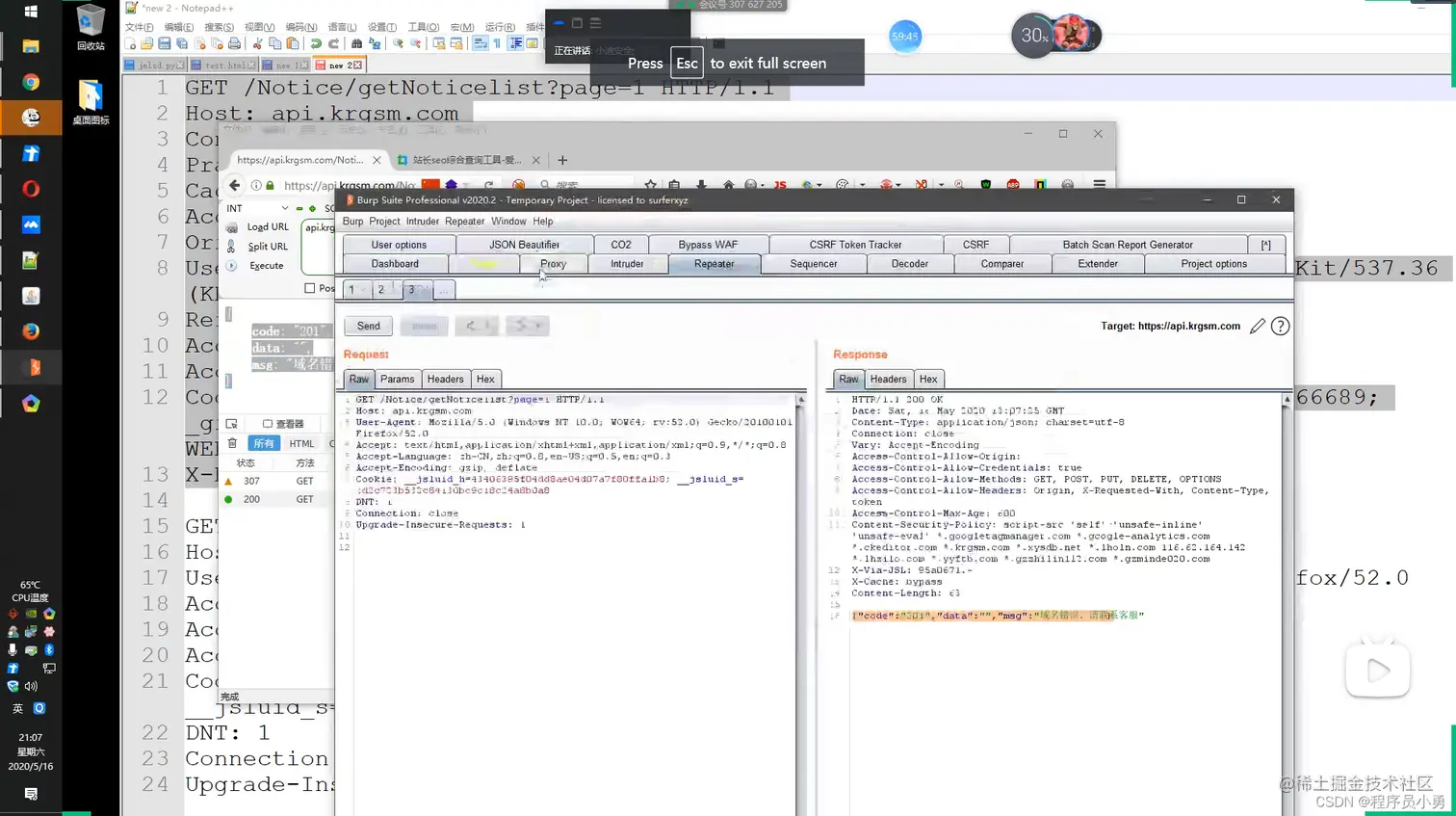Select the Decoder tab

pyautogui.click(x=910, y=264)
